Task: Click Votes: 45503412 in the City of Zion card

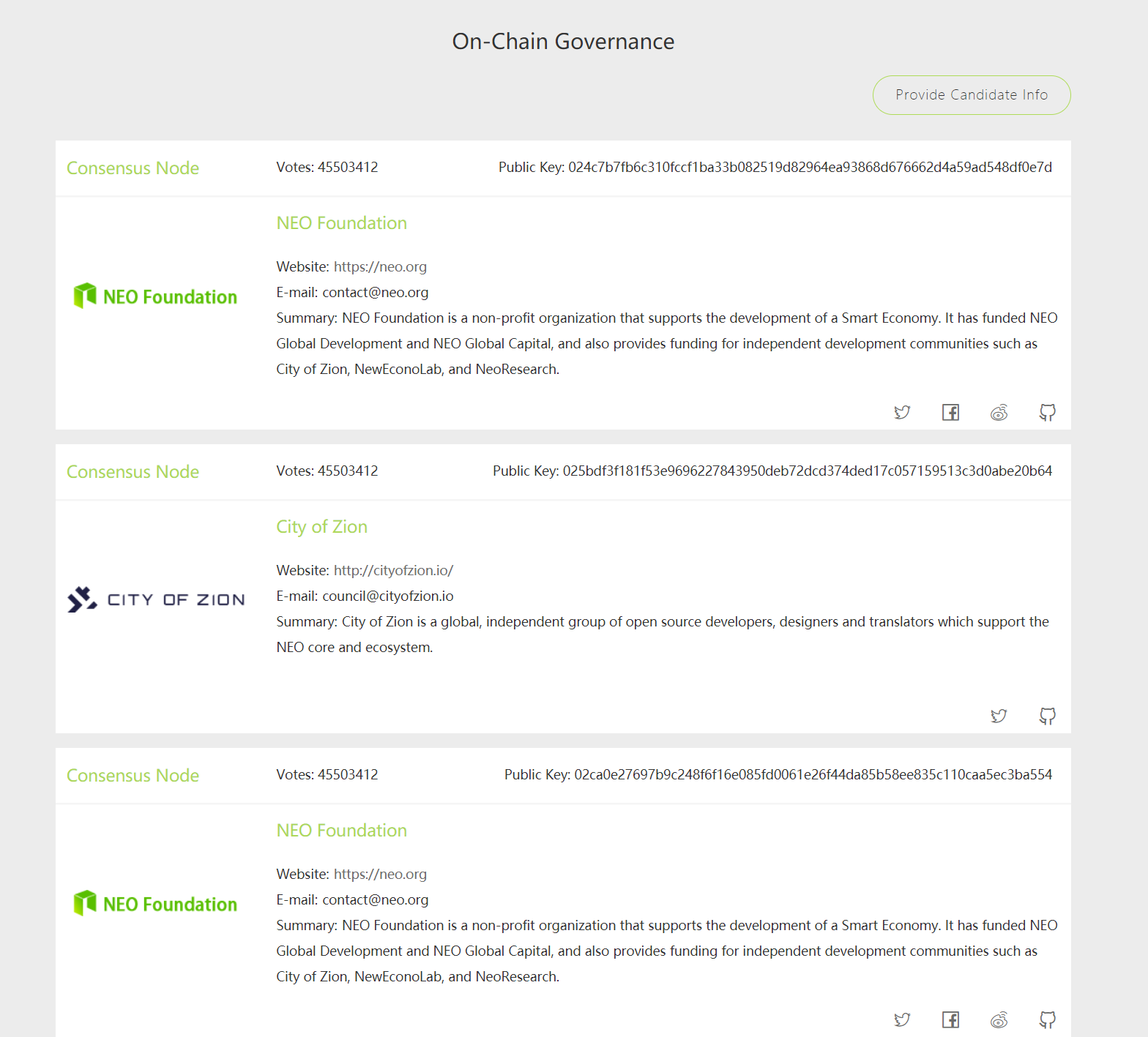Action: click(x=327, y=471)
